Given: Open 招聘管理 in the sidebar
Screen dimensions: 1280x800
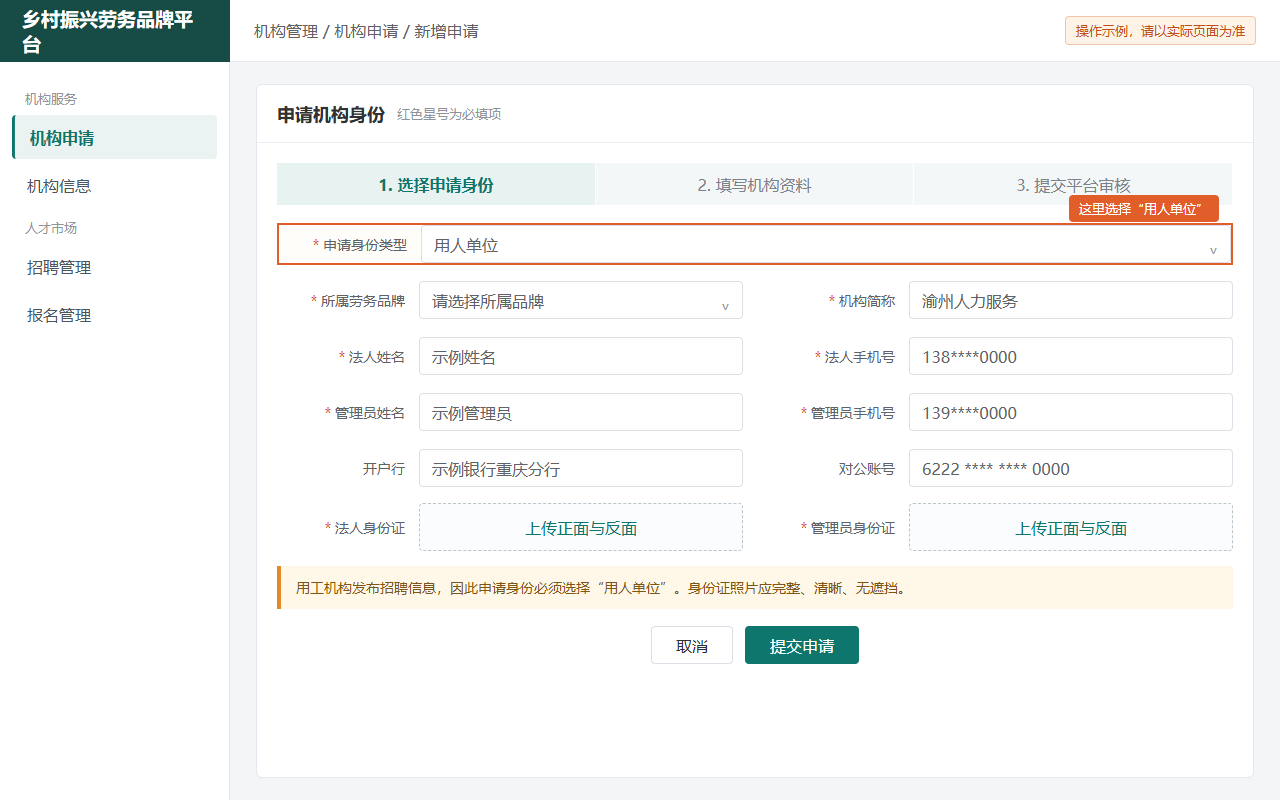Looking at the screenshot, I should pyautogui.click(x=114, y=268).
